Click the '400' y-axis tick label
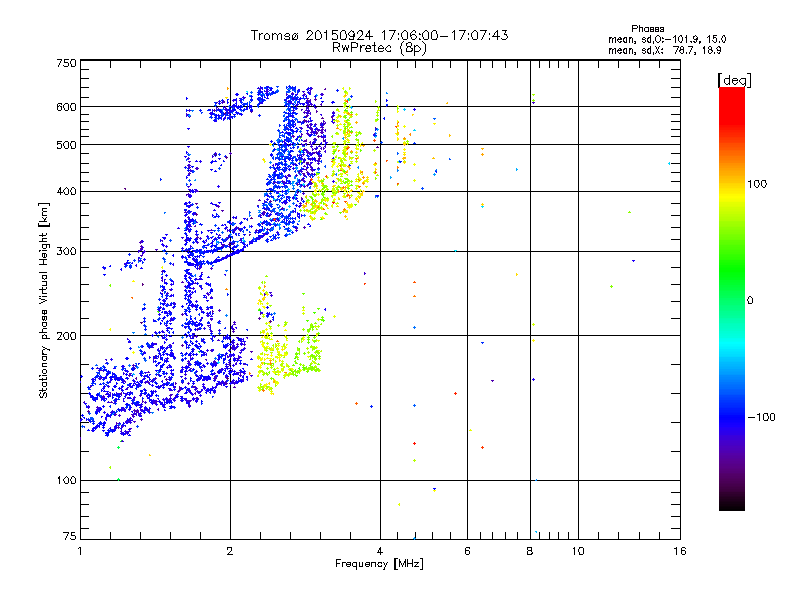This screenshot has width=800, height=600. 66,192
